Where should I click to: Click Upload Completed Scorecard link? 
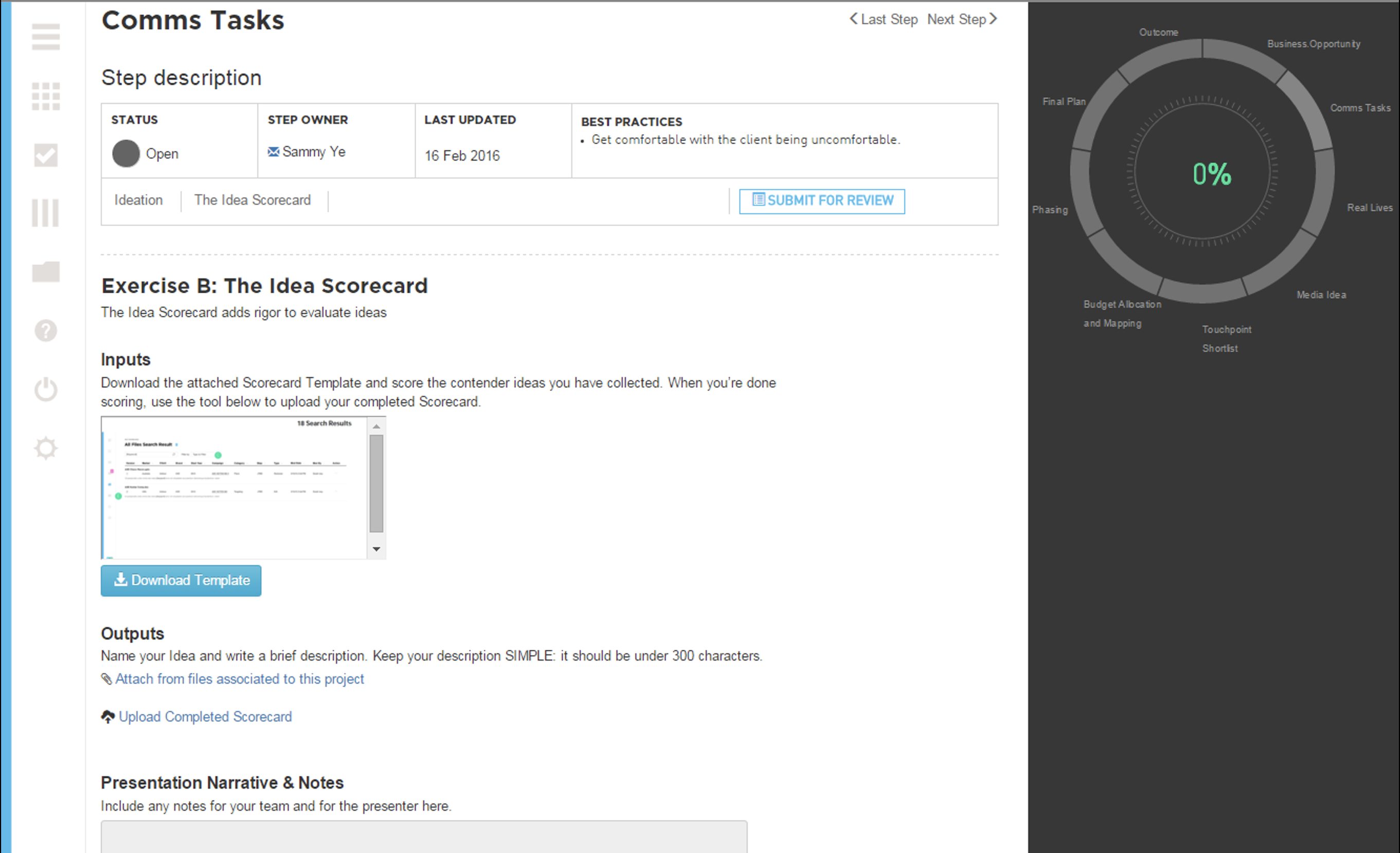click(x=205, y=717)
